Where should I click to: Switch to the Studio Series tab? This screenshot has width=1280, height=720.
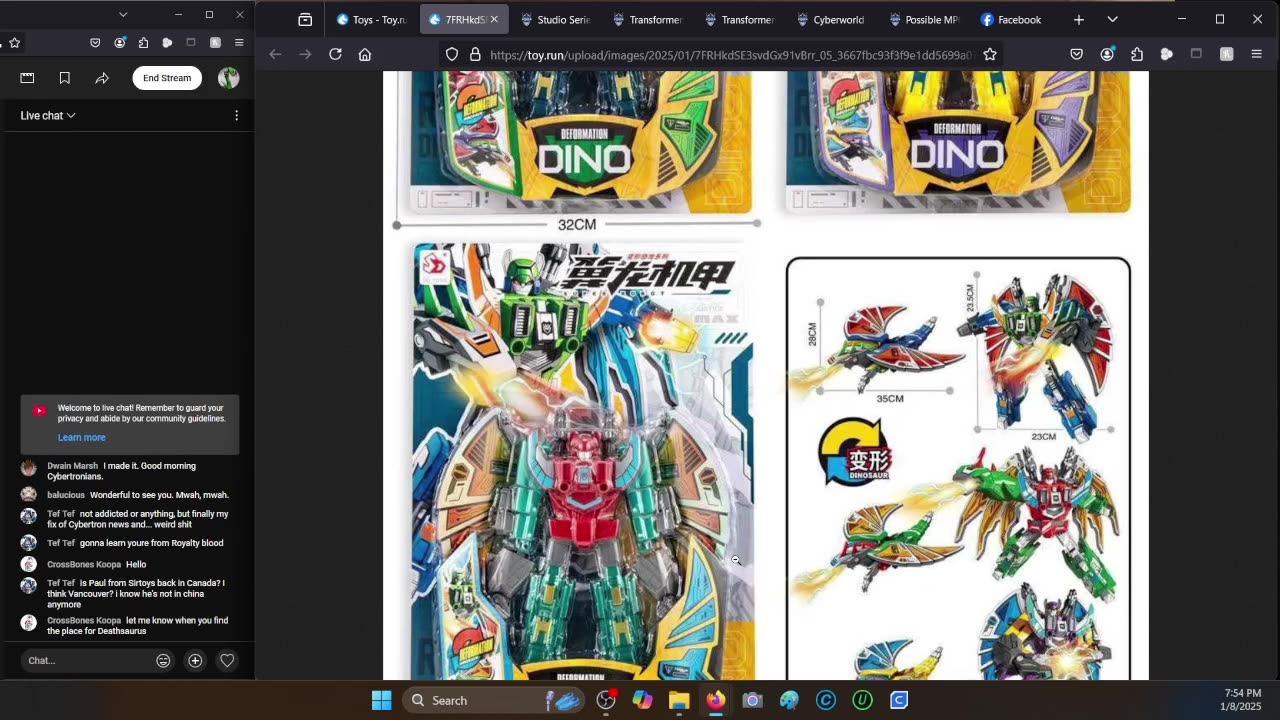556,19
